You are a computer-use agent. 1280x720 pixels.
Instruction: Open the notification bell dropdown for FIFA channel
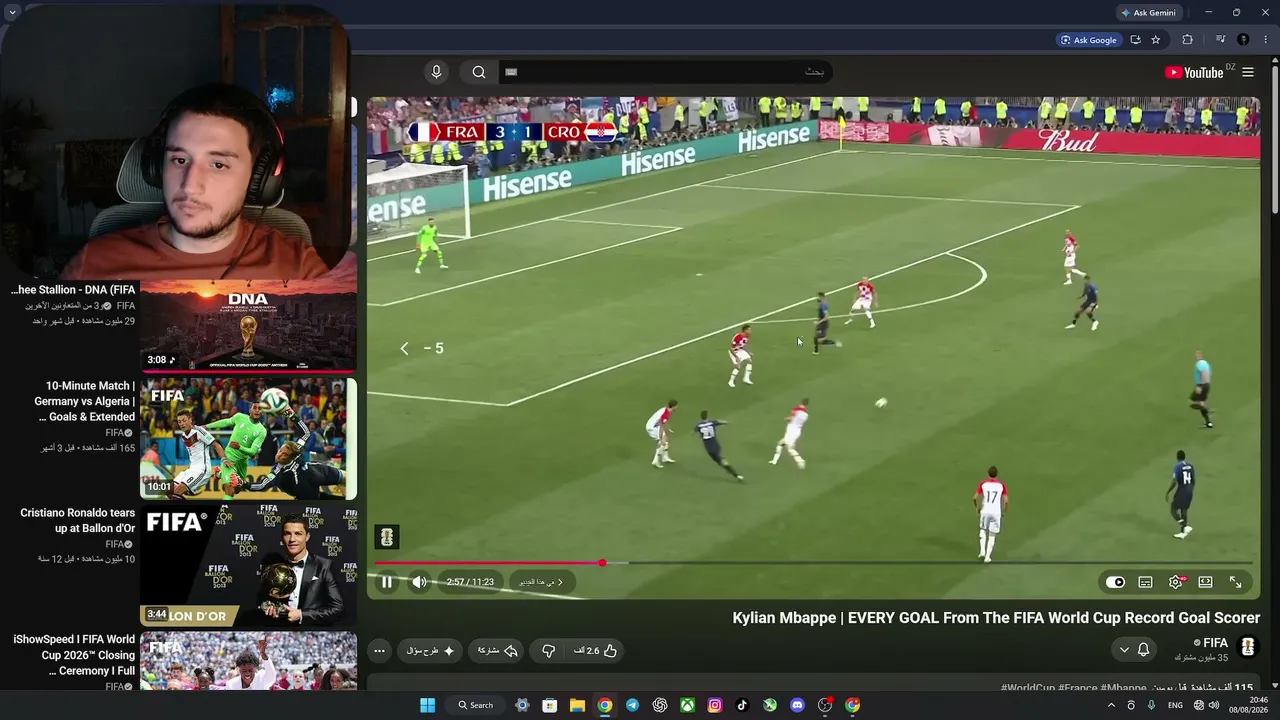[1135, 650]
